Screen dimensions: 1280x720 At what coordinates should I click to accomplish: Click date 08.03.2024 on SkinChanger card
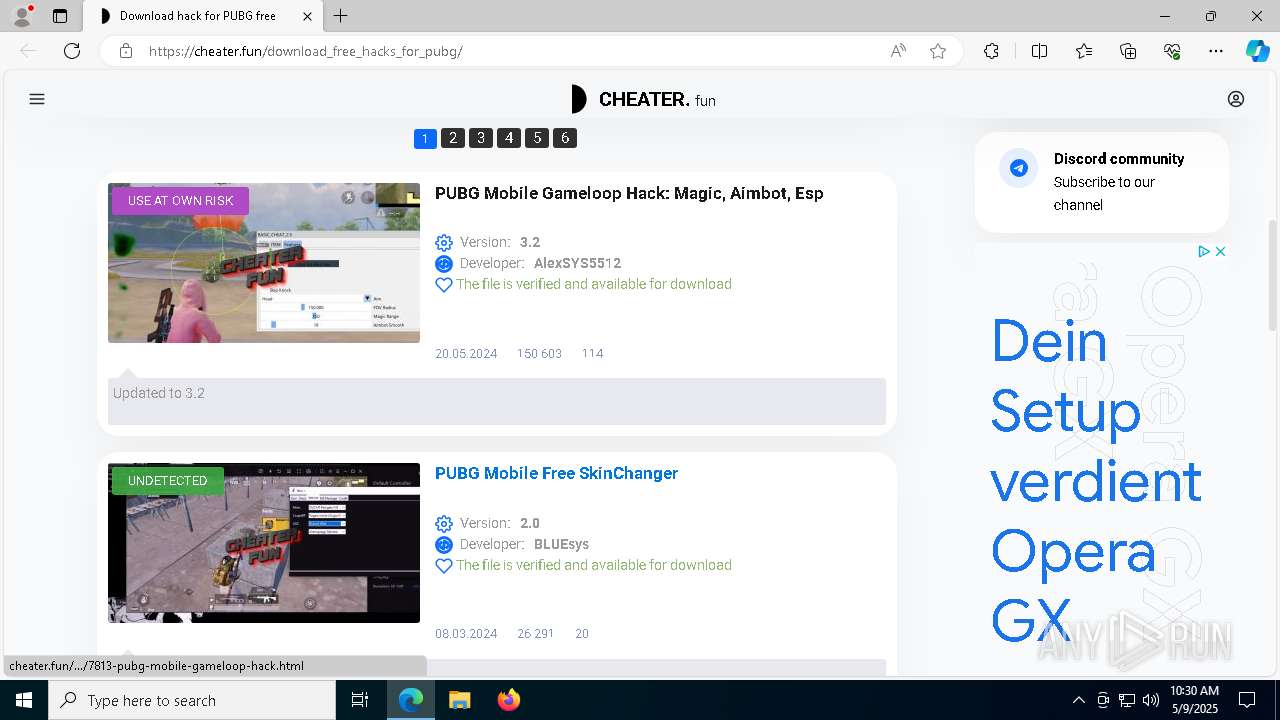click(x=466, y=633)
